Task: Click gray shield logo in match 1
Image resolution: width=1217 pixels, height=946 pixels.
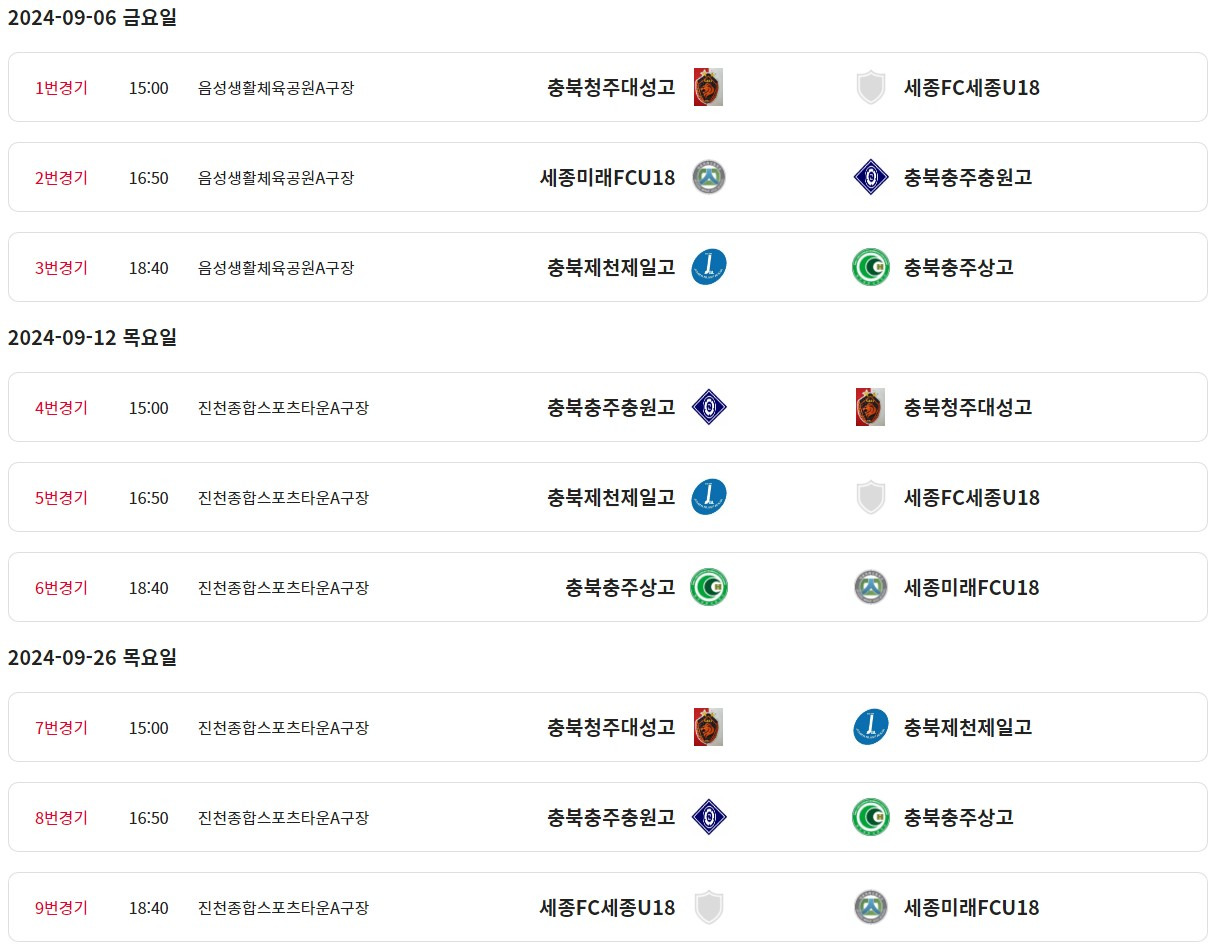Action: click(871, 87)
